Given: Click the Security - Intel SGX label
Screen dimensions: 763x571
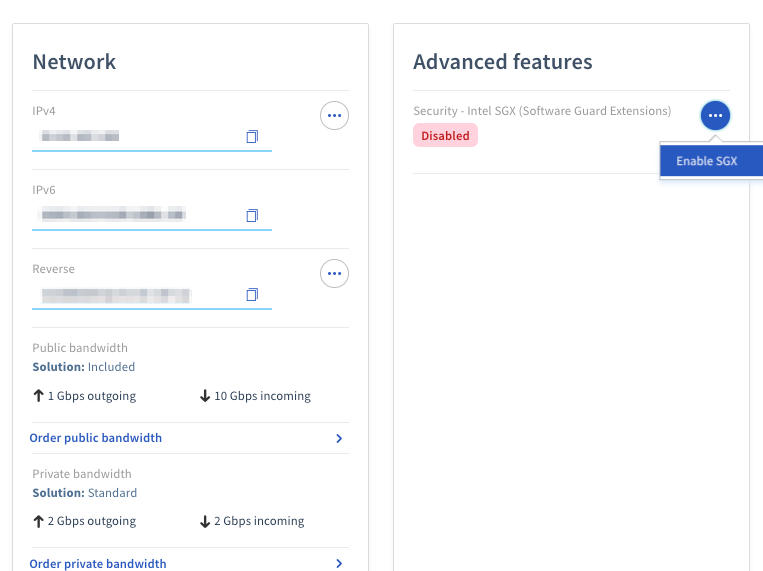Looking at the screenshot, I should (x=542, y=111).
